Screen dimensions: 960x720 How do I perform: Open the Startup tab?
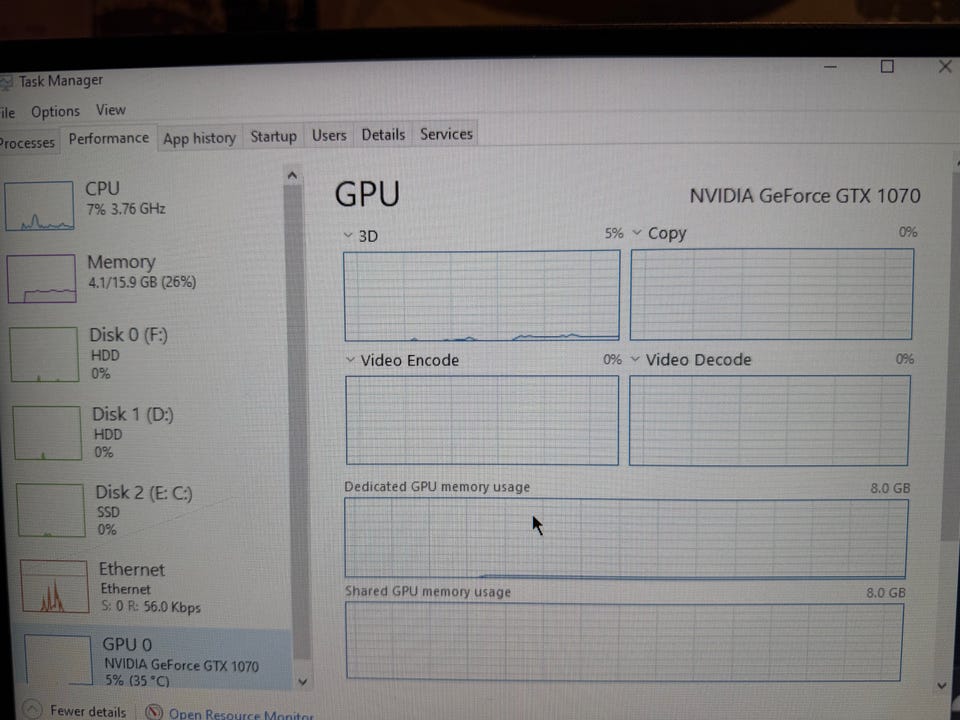(x=273, y=136)
